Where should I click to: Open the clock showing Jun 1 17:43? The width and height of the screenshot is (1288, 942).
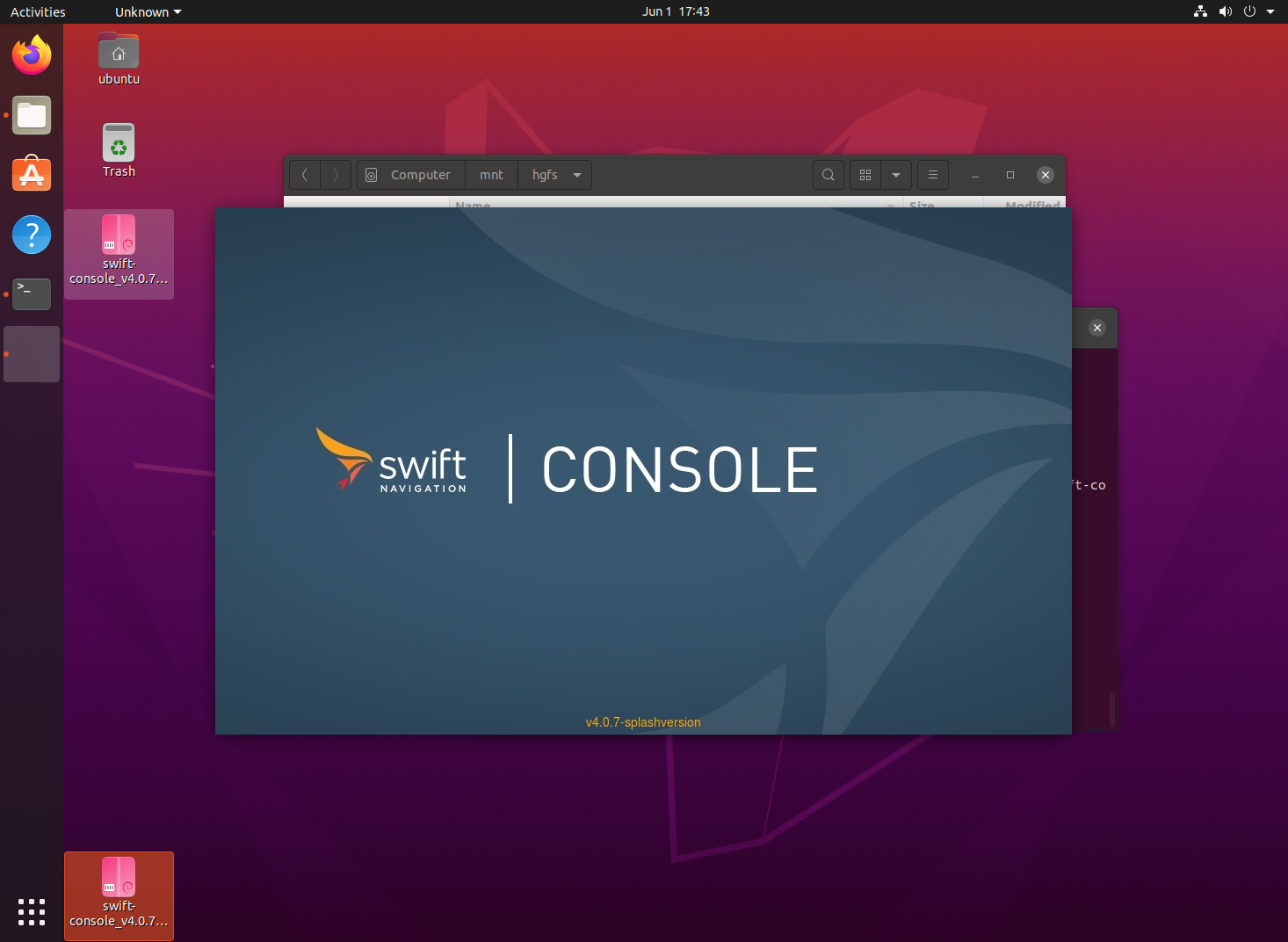point(676,11)
